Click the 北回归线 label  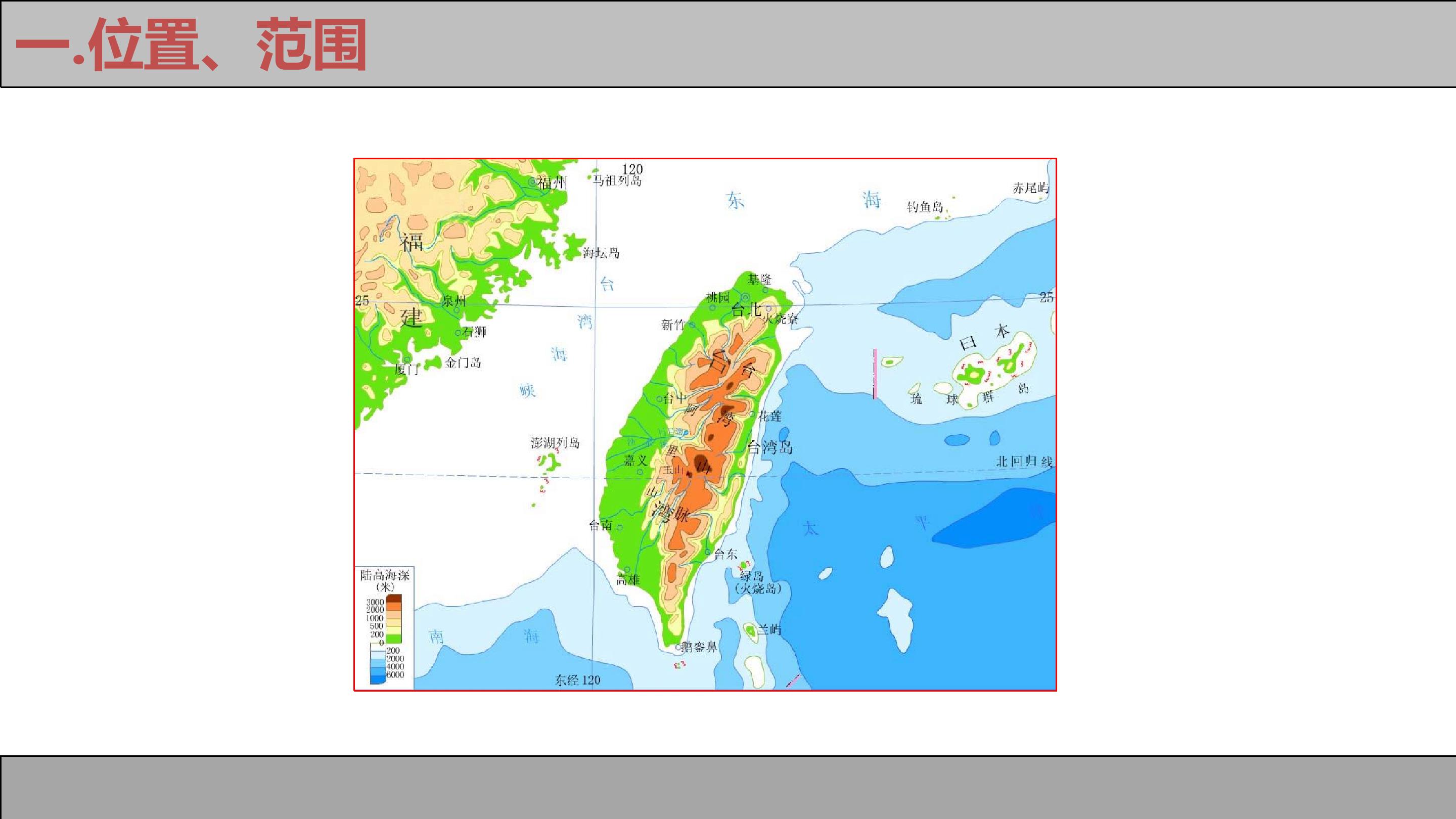pyautogui.click(x=1025, y=461)
